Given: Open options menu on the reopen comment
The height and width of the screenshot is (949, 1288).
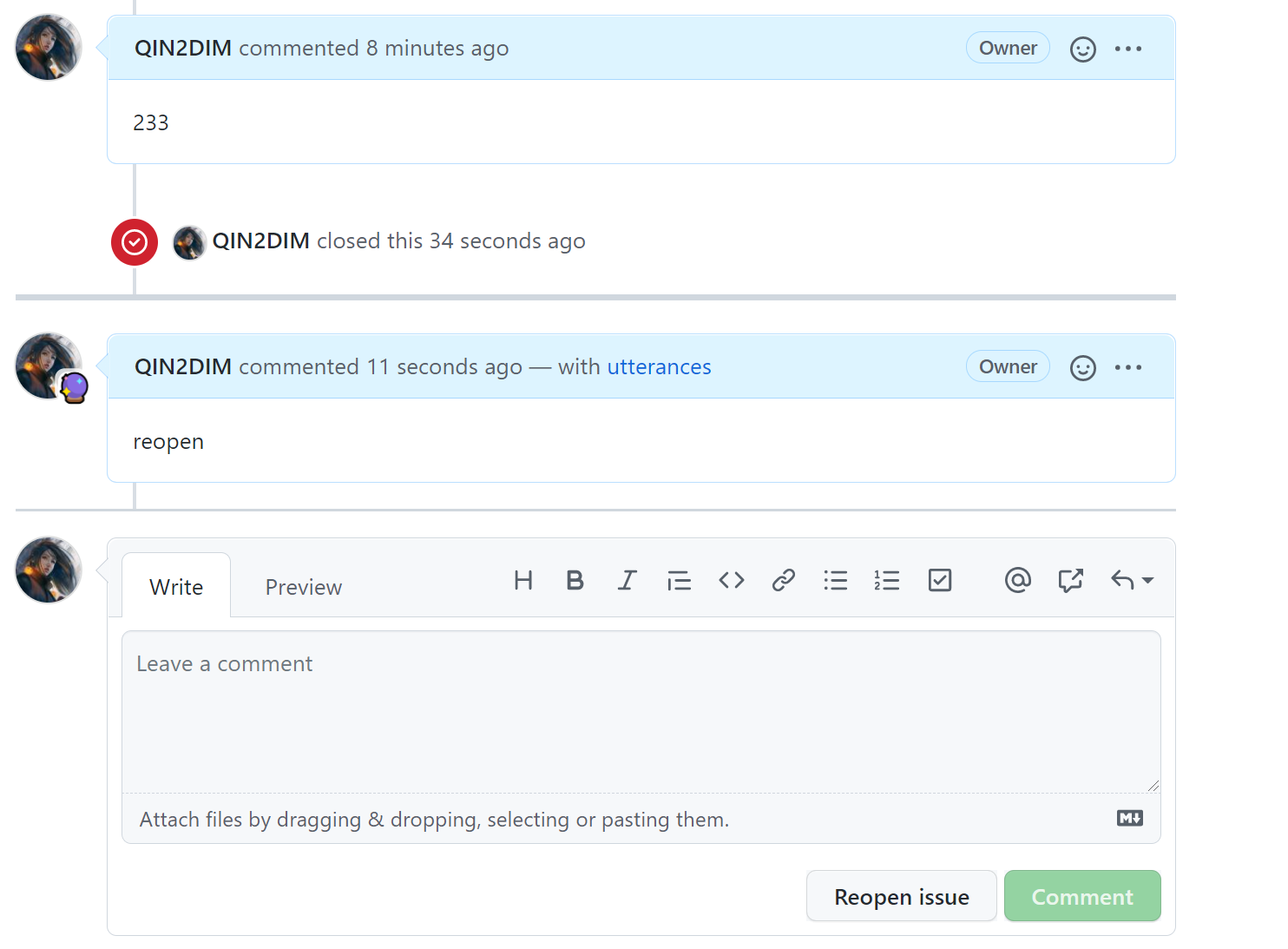Looking at the screenshot, I should [1127, 367].
